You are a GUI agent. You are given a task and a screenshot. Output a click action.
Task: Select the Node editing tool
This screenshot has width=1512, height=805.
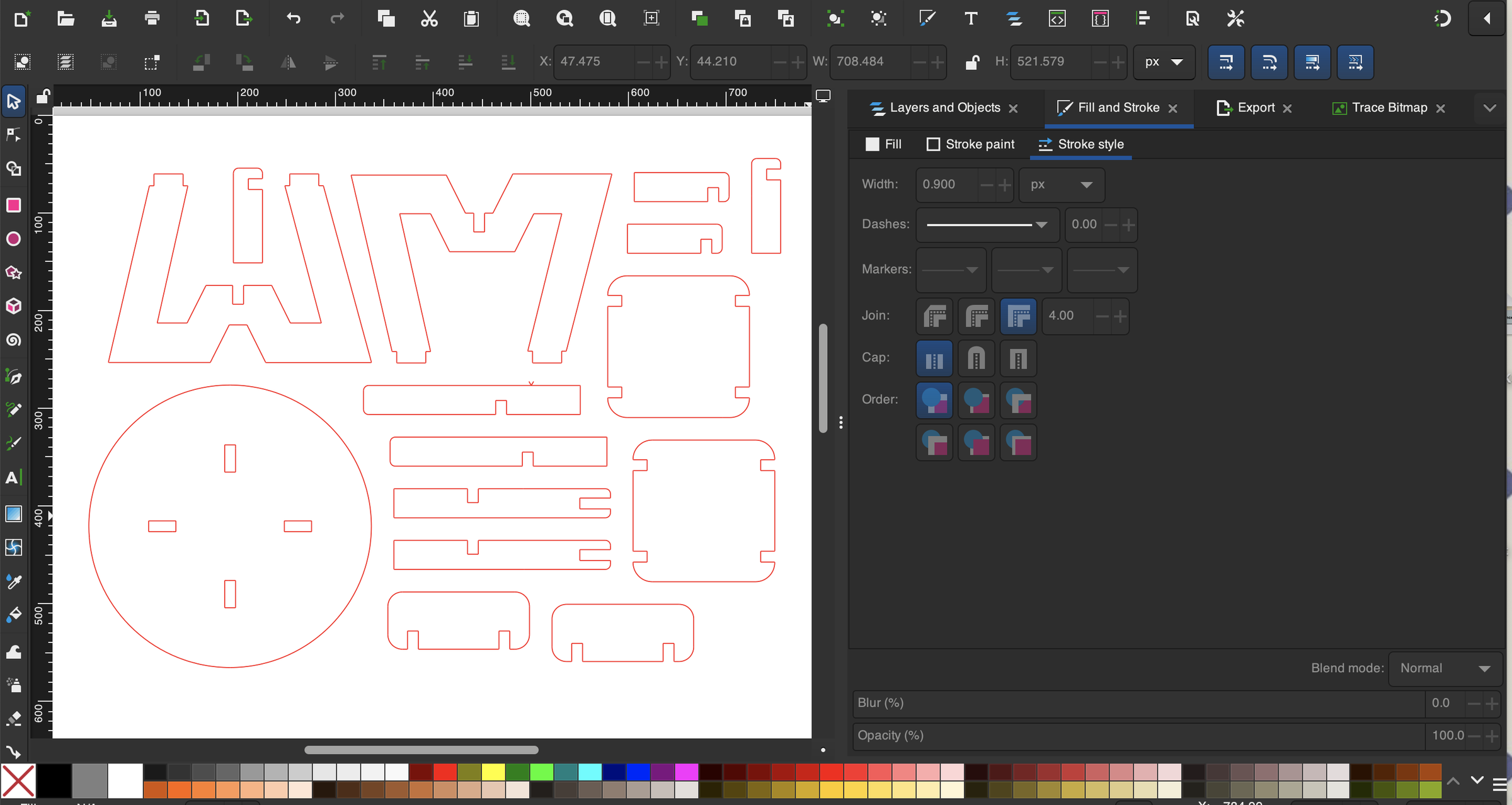[13, 135]
